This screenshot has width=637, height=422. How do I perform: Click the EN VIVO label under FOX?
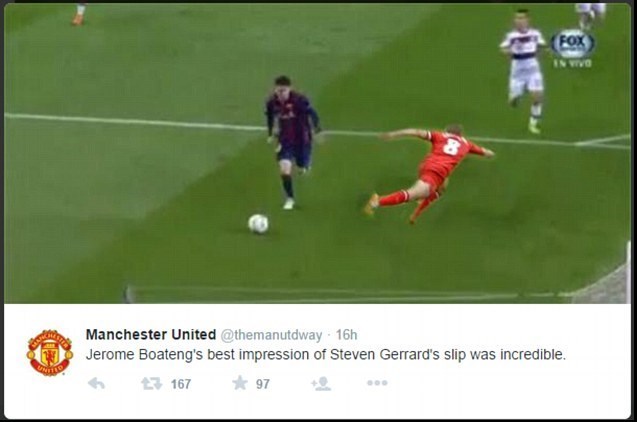(572, 63)
